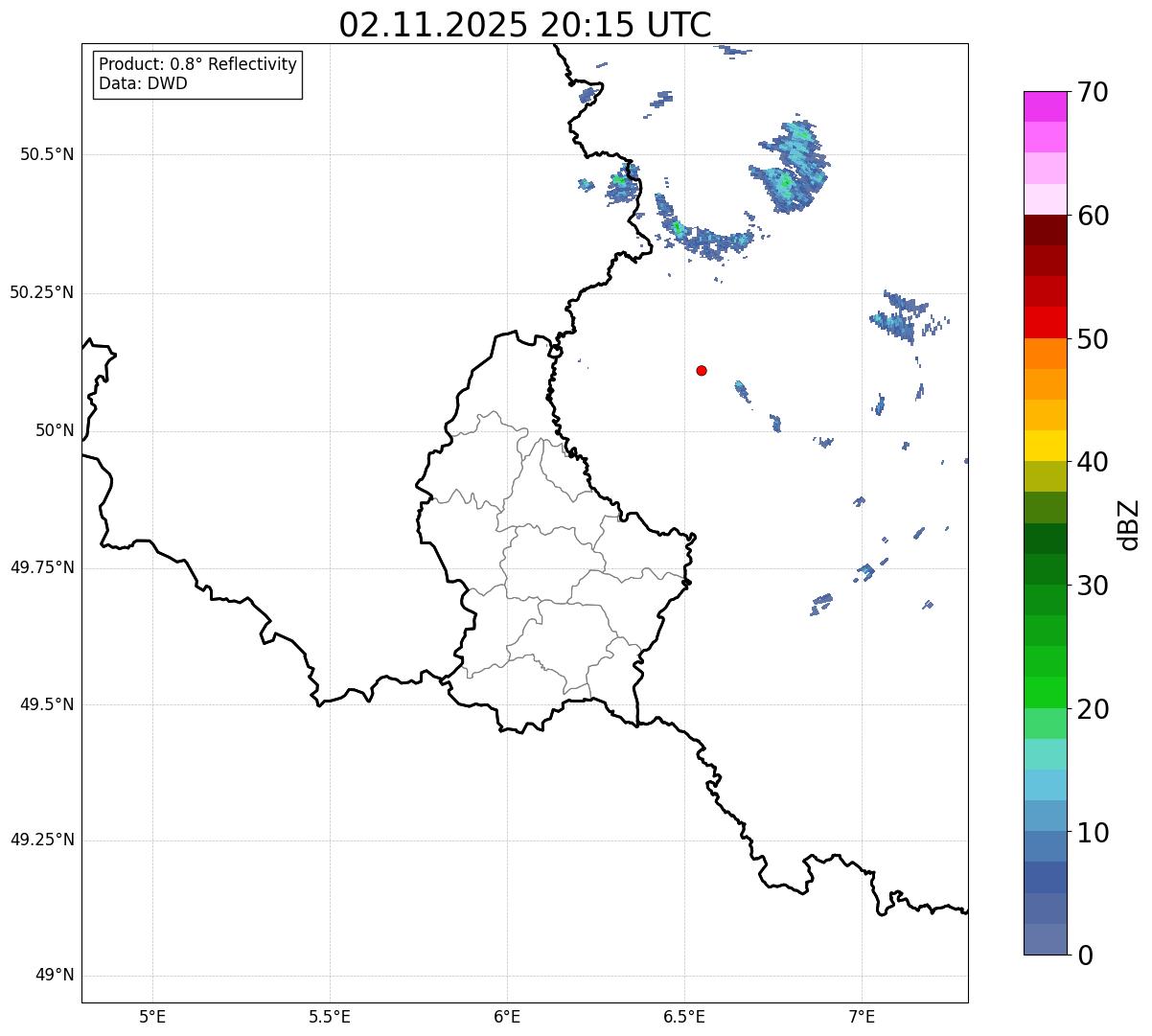Select the 49°N latitude label
This screenshot has width=1152, height=1036.
click(55, 976)
